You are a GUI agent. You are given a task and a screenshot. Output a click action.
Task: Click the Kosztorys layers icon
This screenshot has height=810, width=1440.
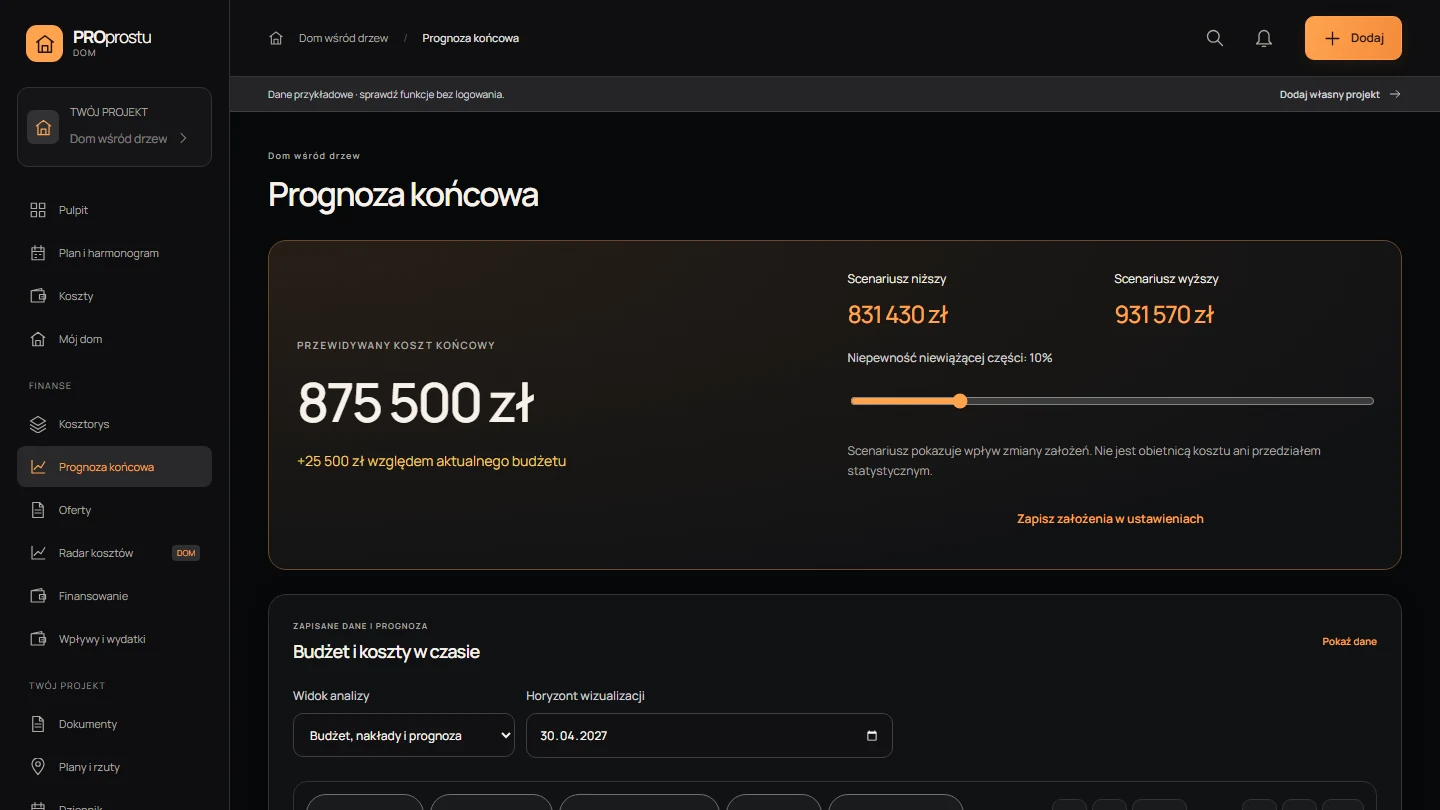[x=38, y=424]
